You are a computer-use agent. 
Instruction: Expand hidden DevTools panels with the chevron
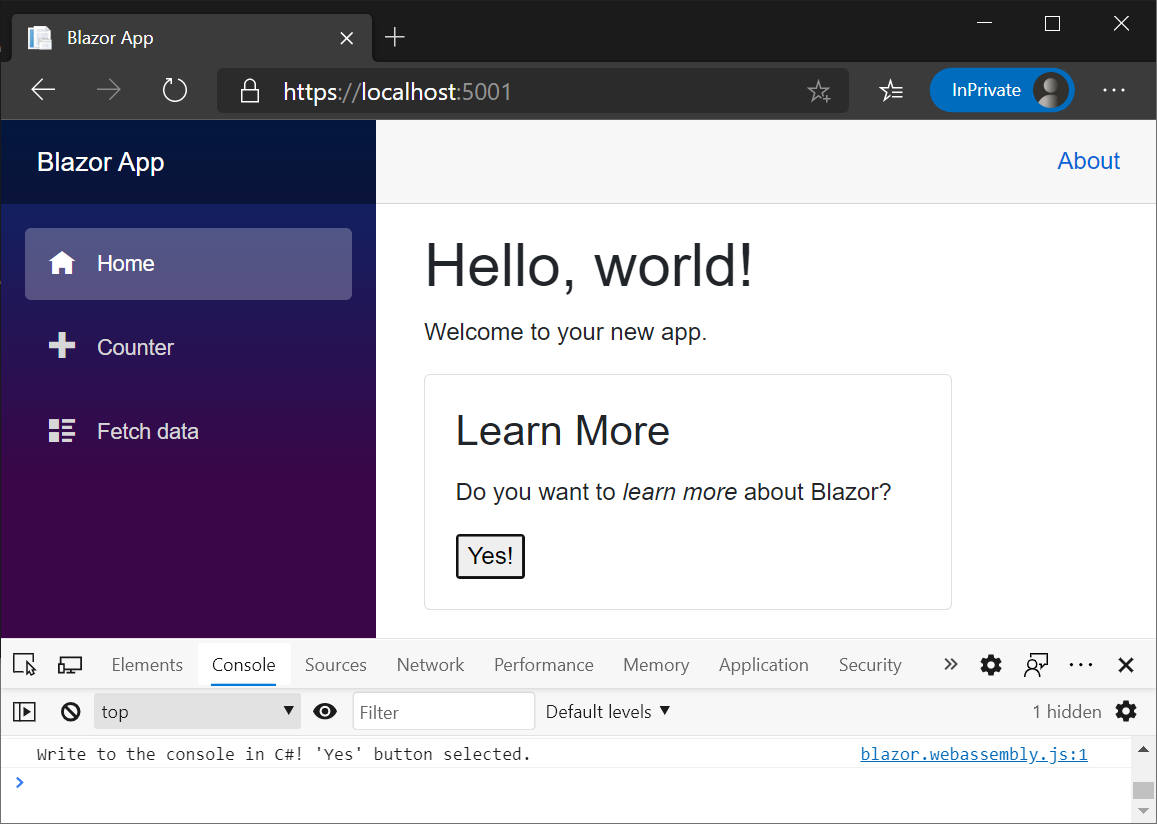pos(949,664)
